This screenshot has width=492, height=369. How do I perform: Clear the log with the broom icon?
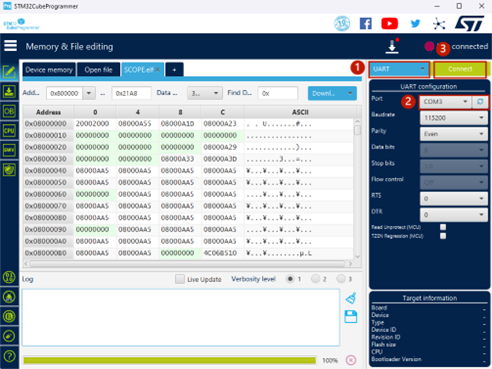351,298
